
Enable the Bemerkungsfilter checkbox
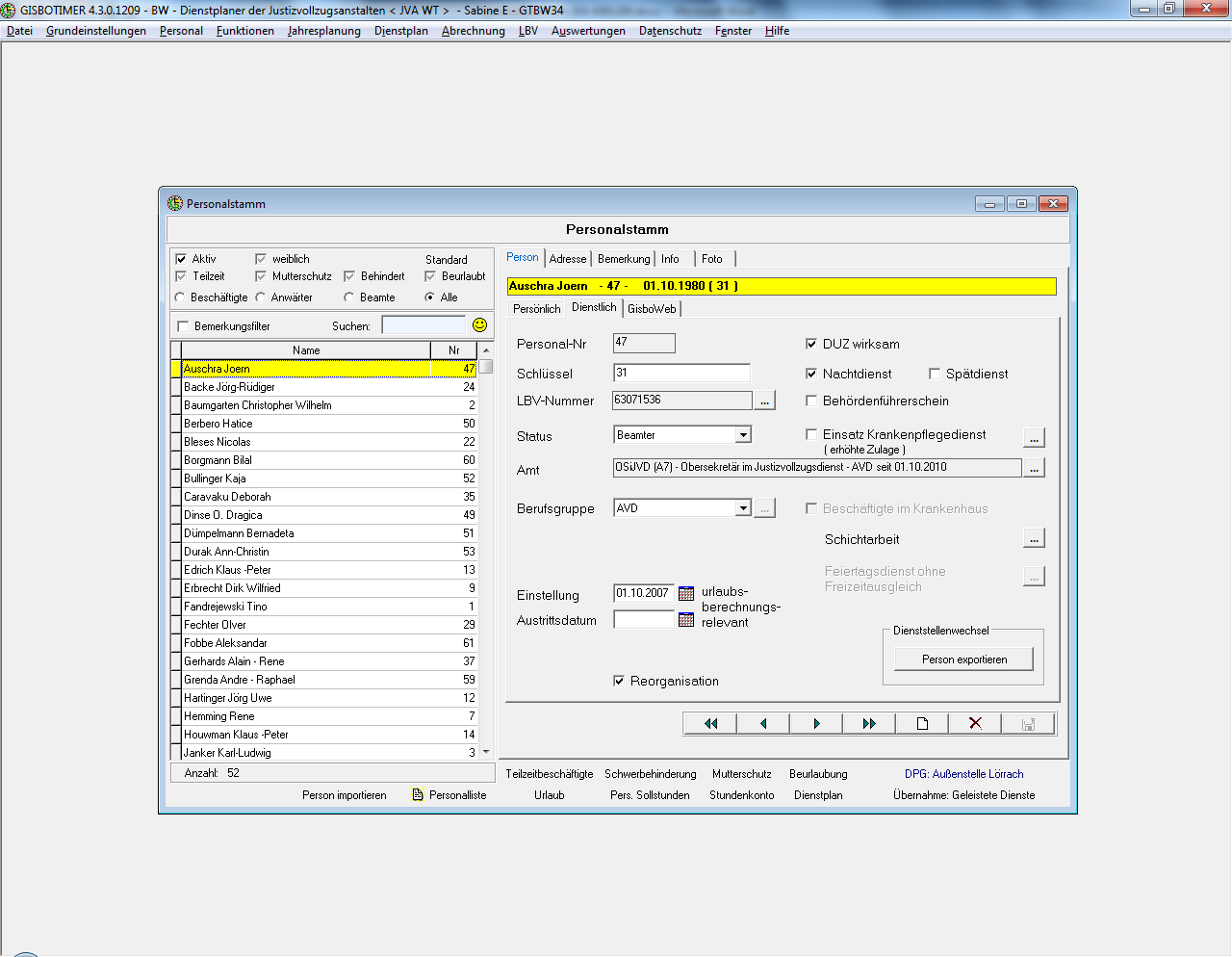click(183, 326)
